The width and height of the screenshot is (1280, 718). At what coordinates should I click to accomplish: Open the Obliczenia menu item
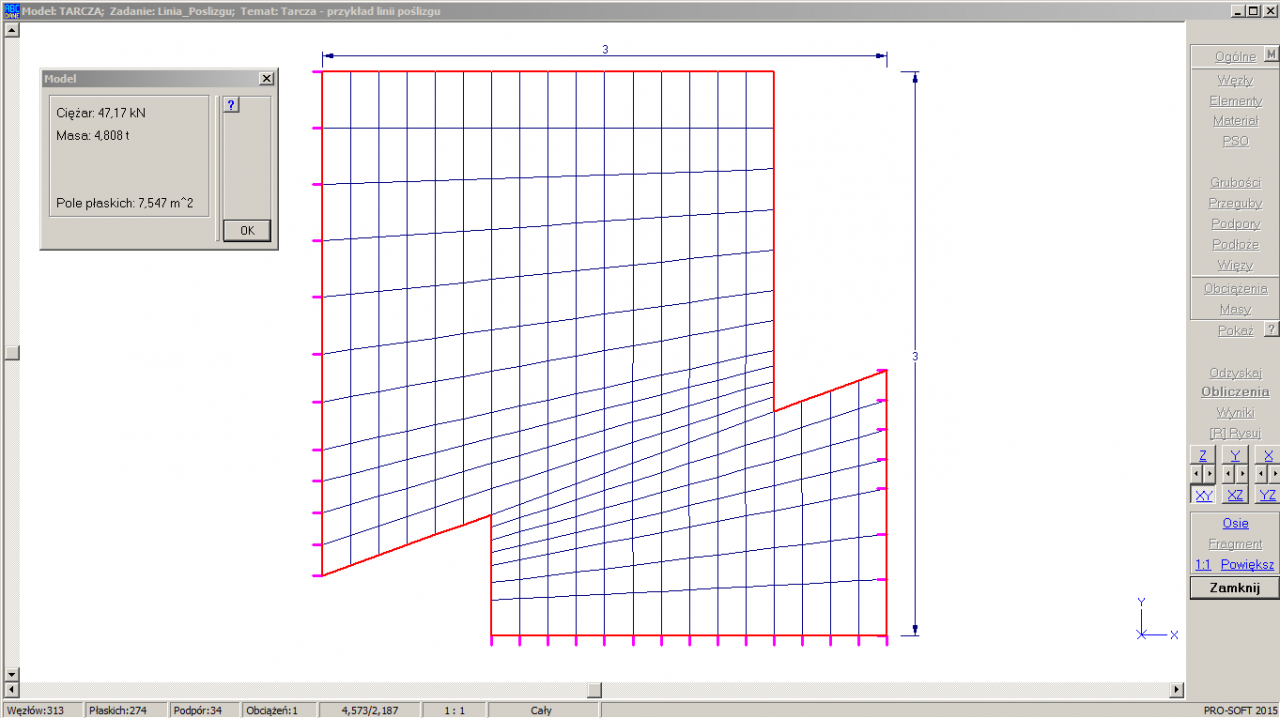tap(1235, 392)
